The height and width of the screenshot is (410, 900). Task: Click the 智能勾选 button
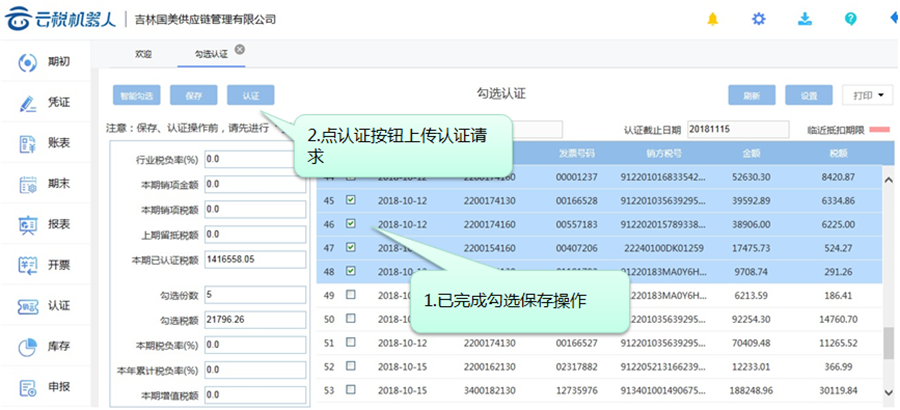(136, 95)
